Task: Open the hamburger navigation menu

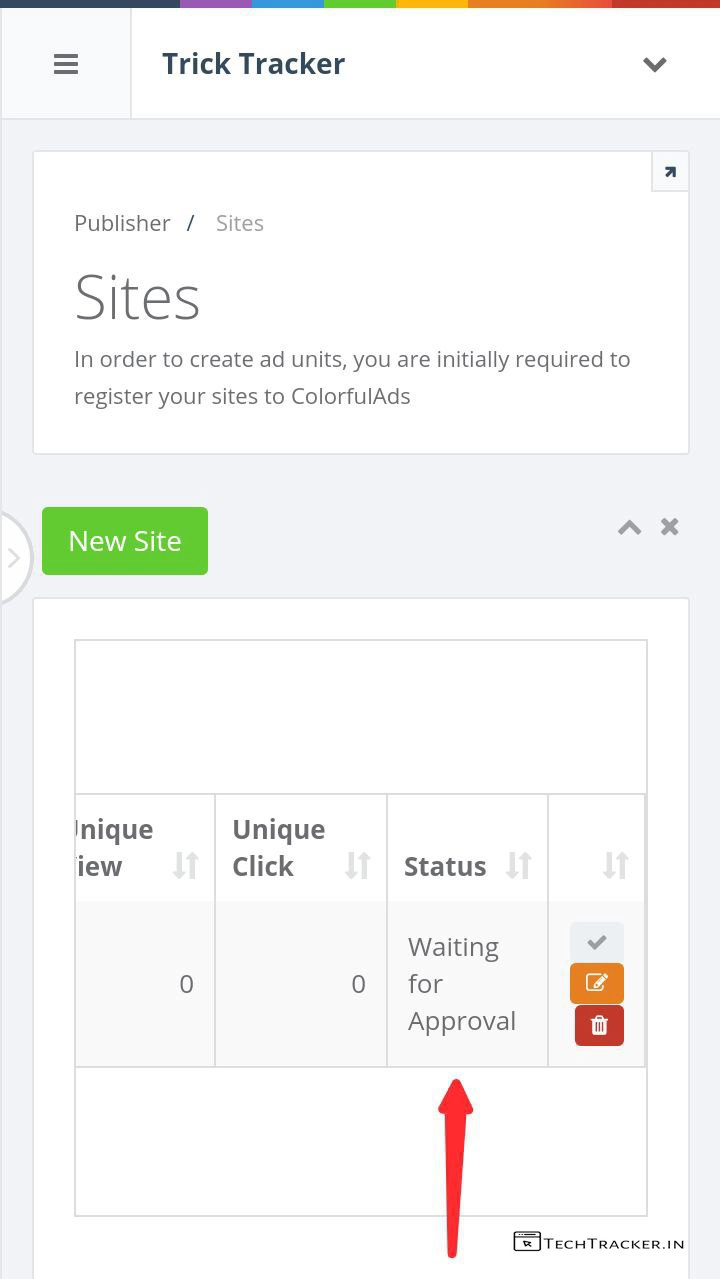Action: point(66,65)
